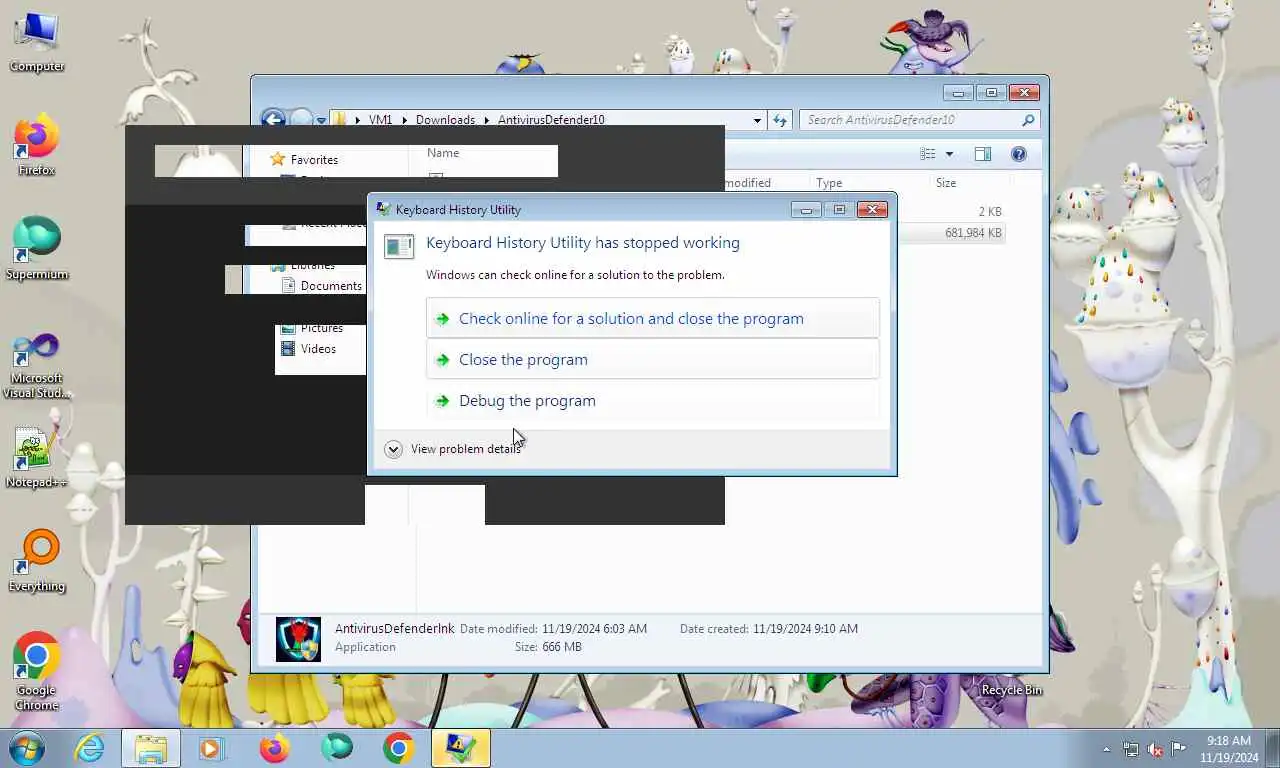Close the Keyboard History Utility dialog
Viewport: 1280px width, 768px height.
pos(872,209)
